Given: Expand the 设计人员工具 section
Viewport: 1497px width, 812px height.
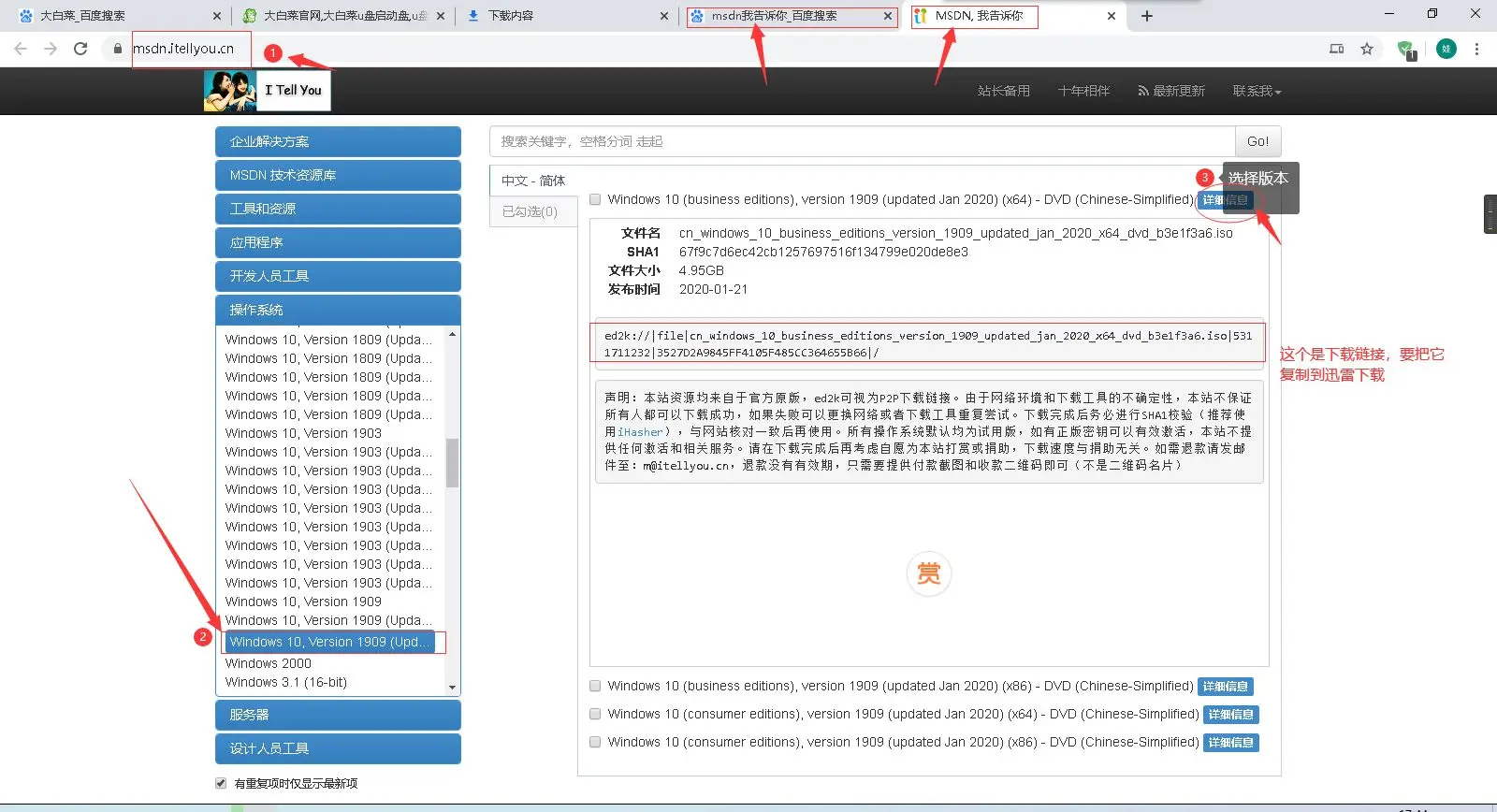Looking at the screenshot, I should click(338, 748).
